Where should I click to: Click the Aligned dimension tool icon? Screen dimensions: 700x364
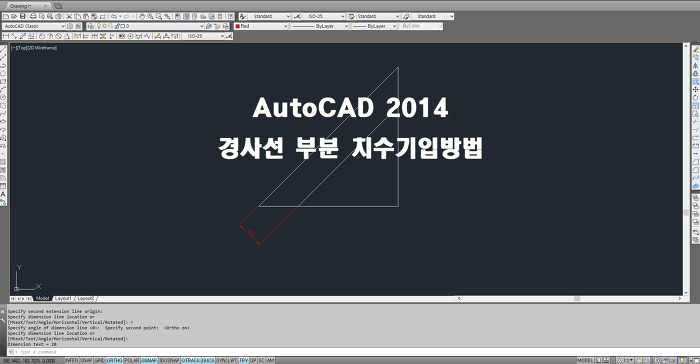(x=14, y=36)
